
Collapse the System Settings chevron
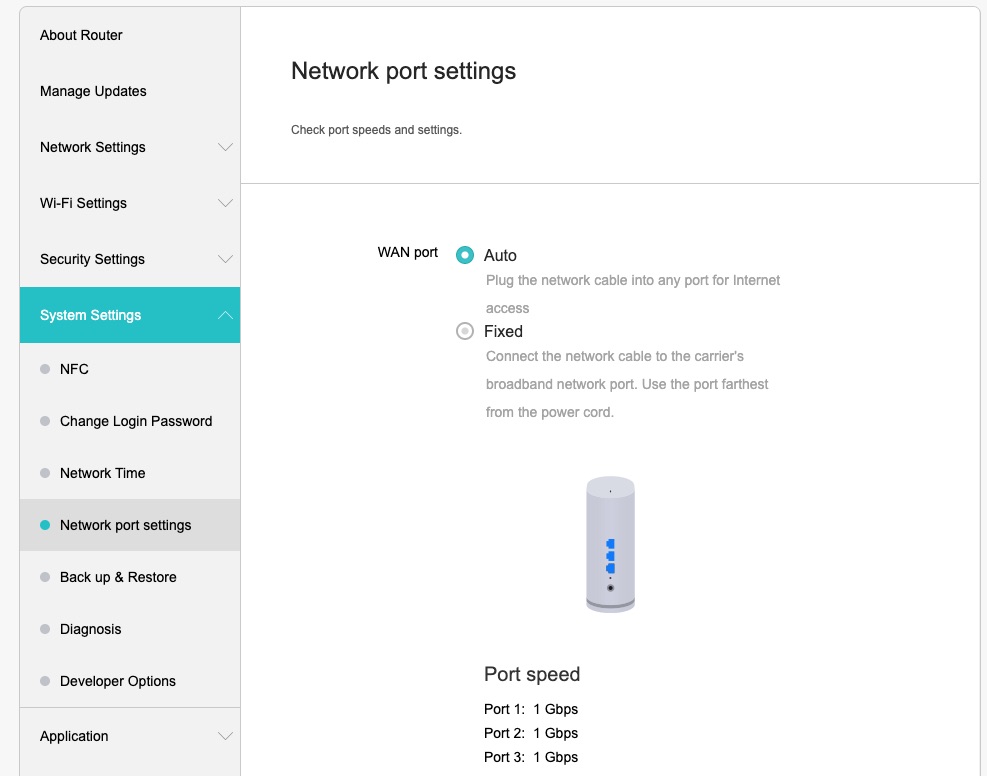[225, 315]
